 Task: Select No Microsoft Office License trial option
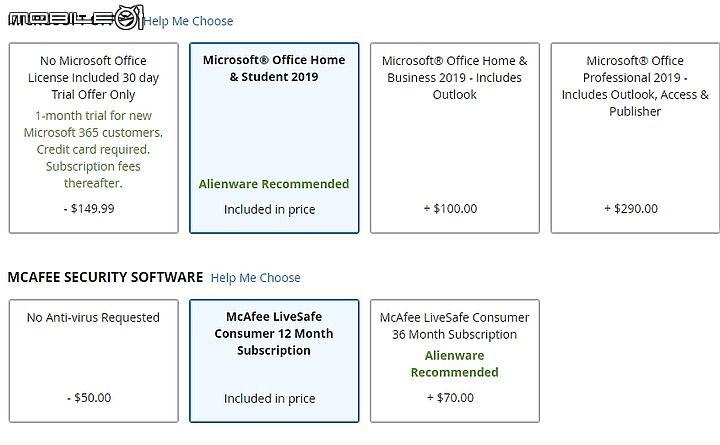click(94, 138)
